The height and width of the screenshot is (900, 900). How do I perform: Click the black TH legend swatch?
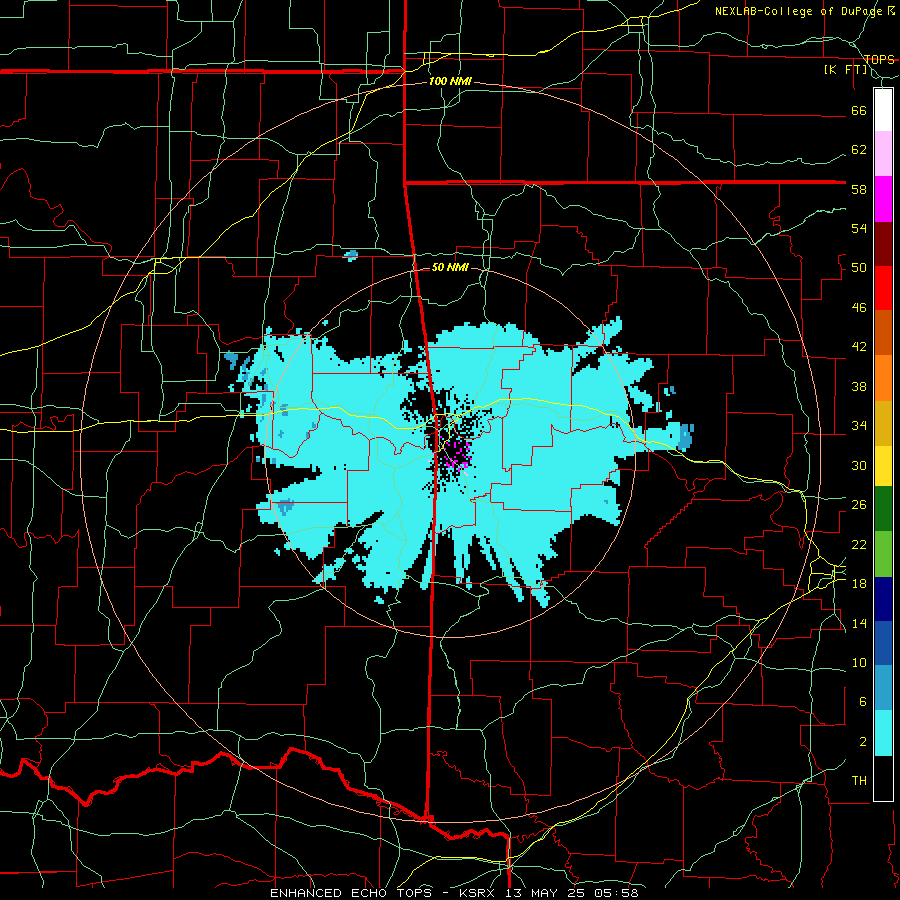click(x=883, y=778)
